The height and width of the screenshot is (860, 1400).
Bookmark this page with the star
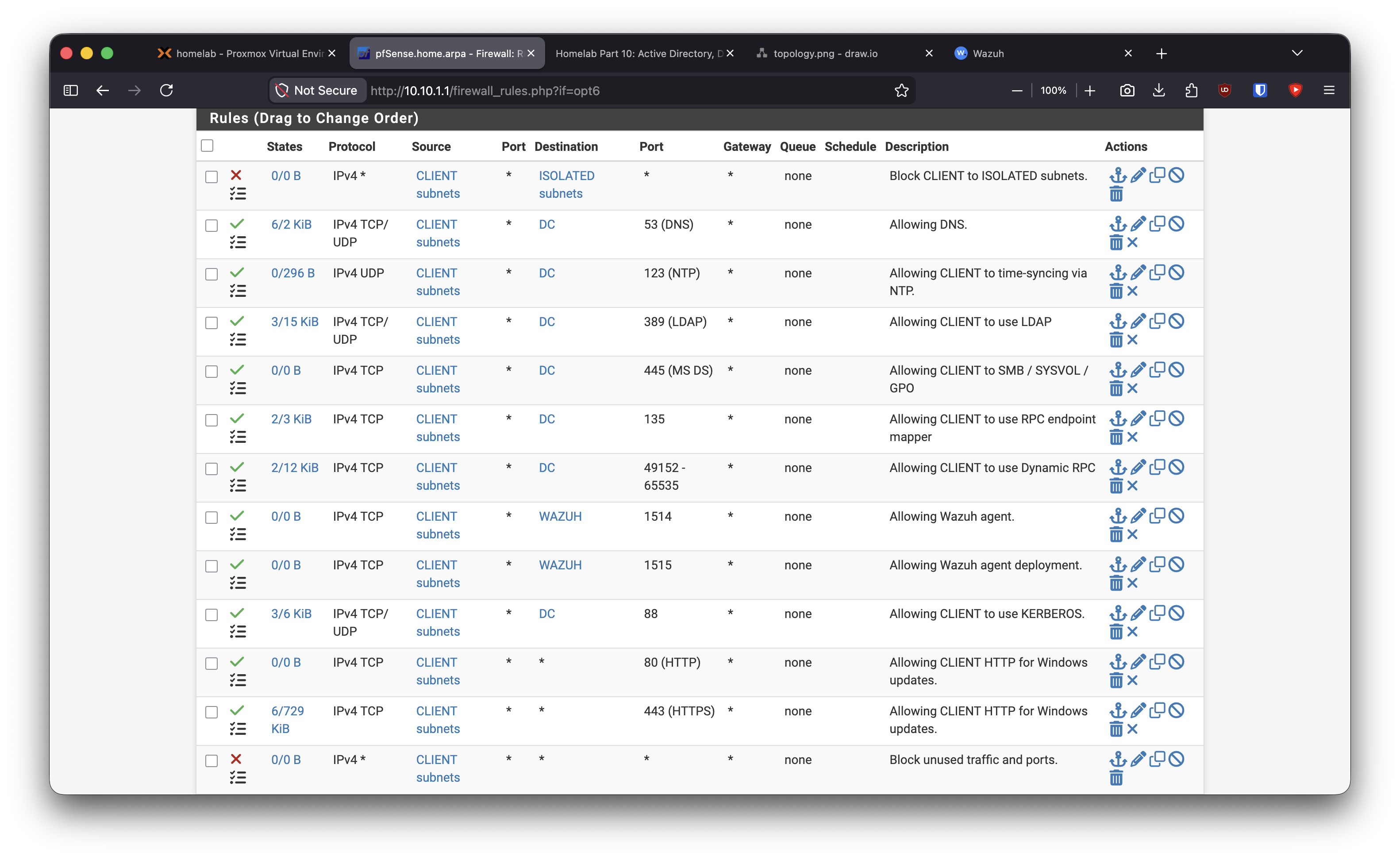[x=901, y=90]
